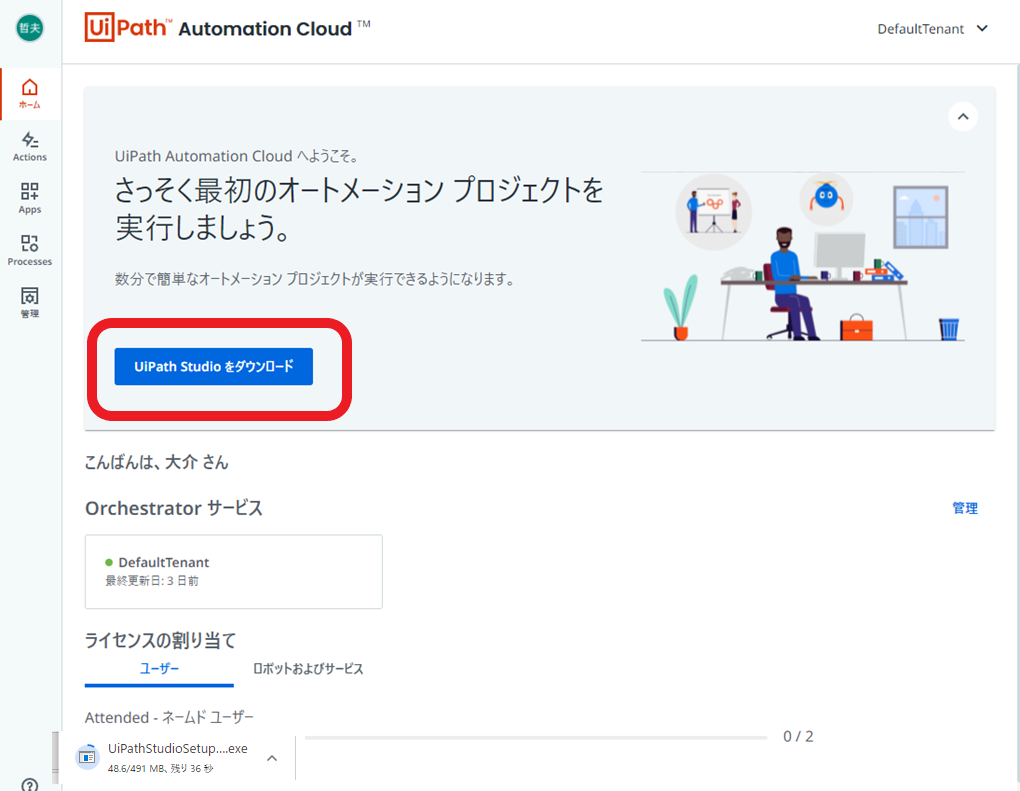Click the greeting text こんばんは、大介 さん
This screenshot has width=1020, height=791.
pos(157,463)
